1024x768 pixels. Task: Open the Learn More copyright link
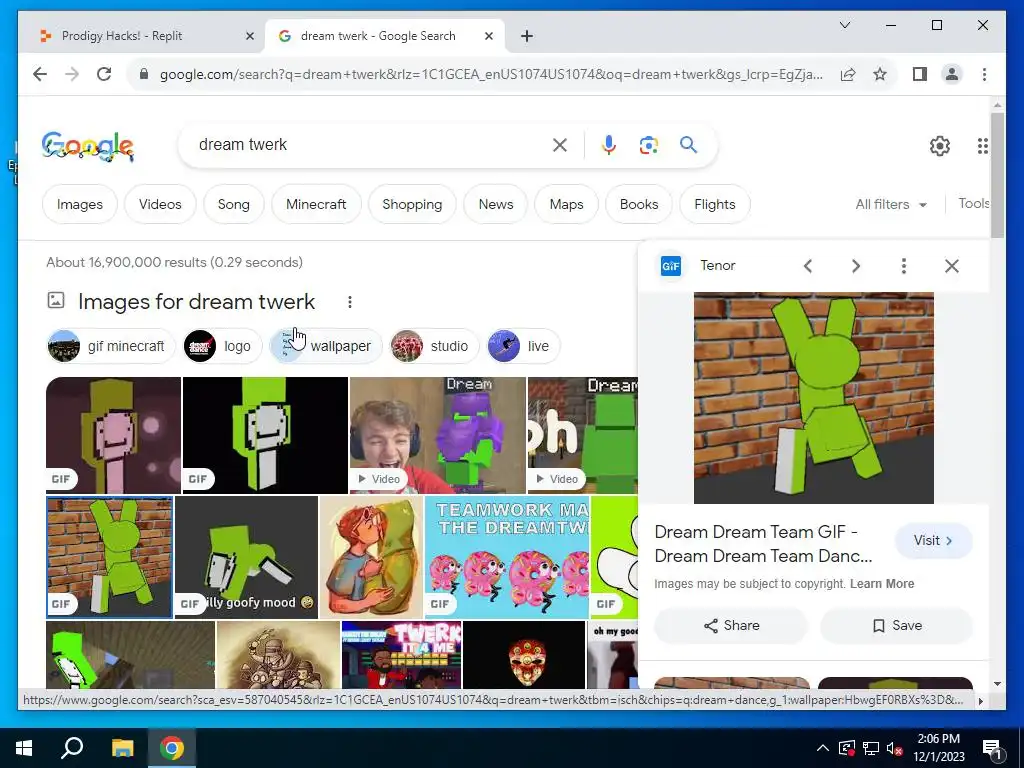coord(882,584)
